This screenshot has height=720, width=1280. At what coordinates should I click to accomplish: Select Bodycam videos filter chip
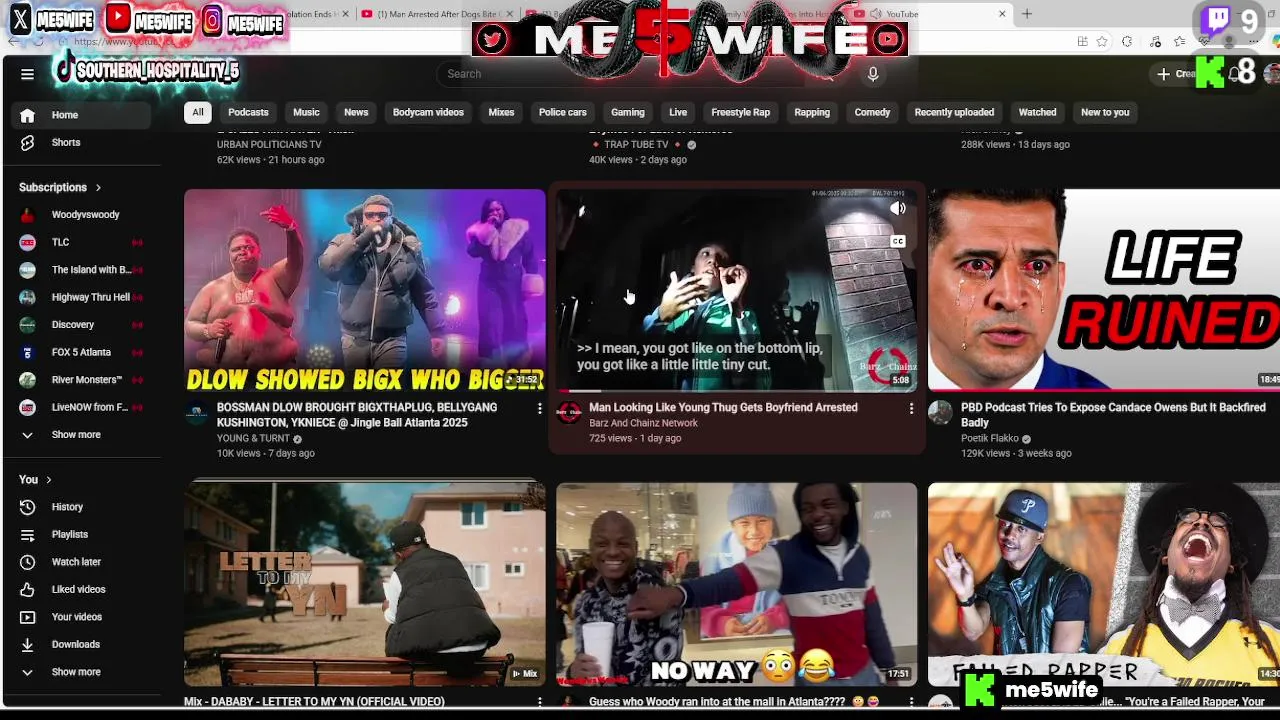[x=428, y=113]
